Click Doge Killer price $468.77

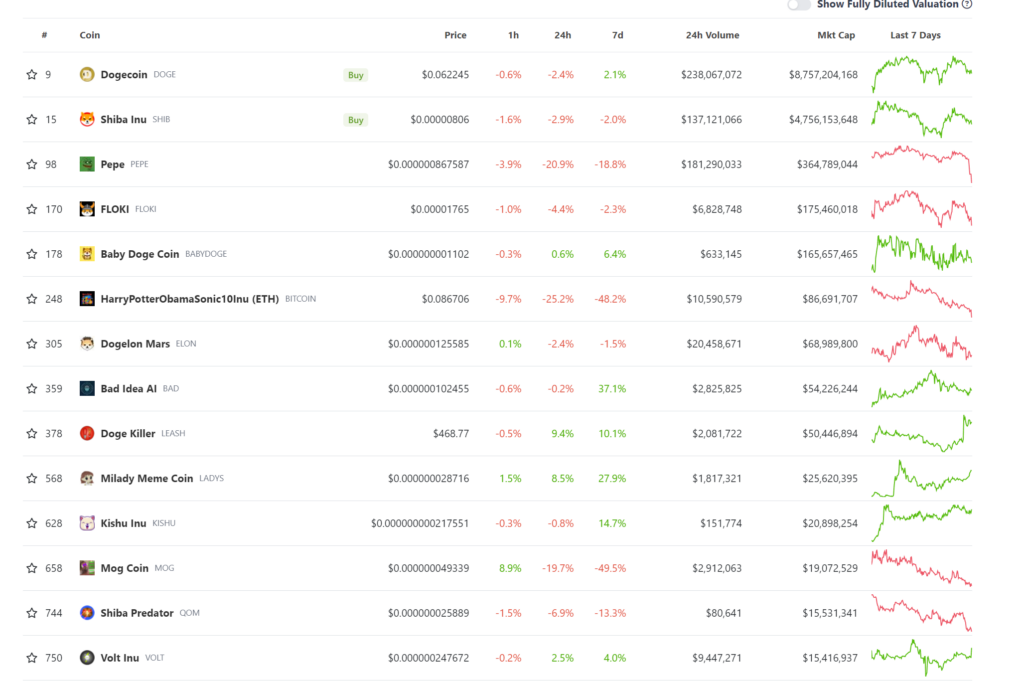point(451,433)
